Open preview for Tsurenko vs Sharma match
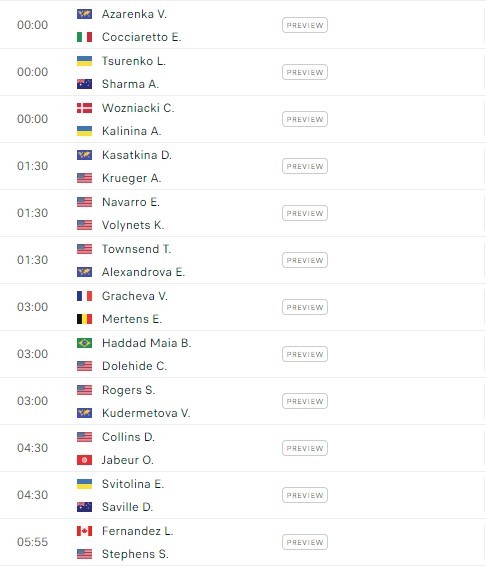This screenshot has height=570, width=486. click(305, 72)
